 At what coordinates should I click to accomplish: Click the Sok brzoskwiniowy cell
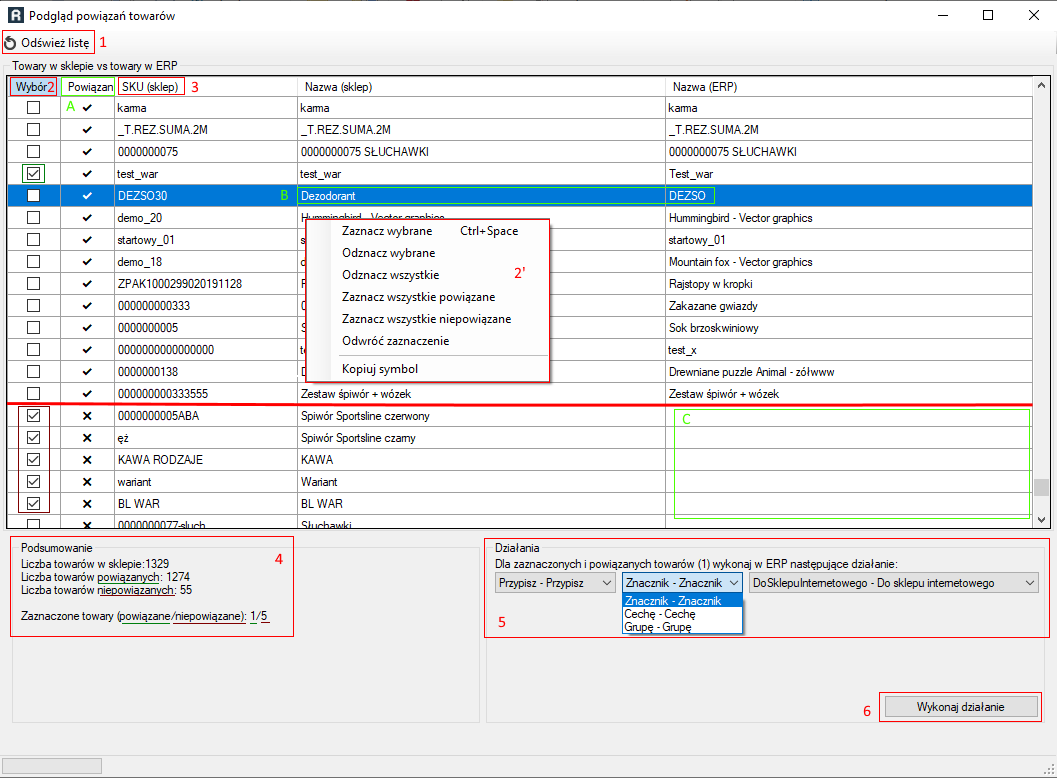[x=849, y=328]
